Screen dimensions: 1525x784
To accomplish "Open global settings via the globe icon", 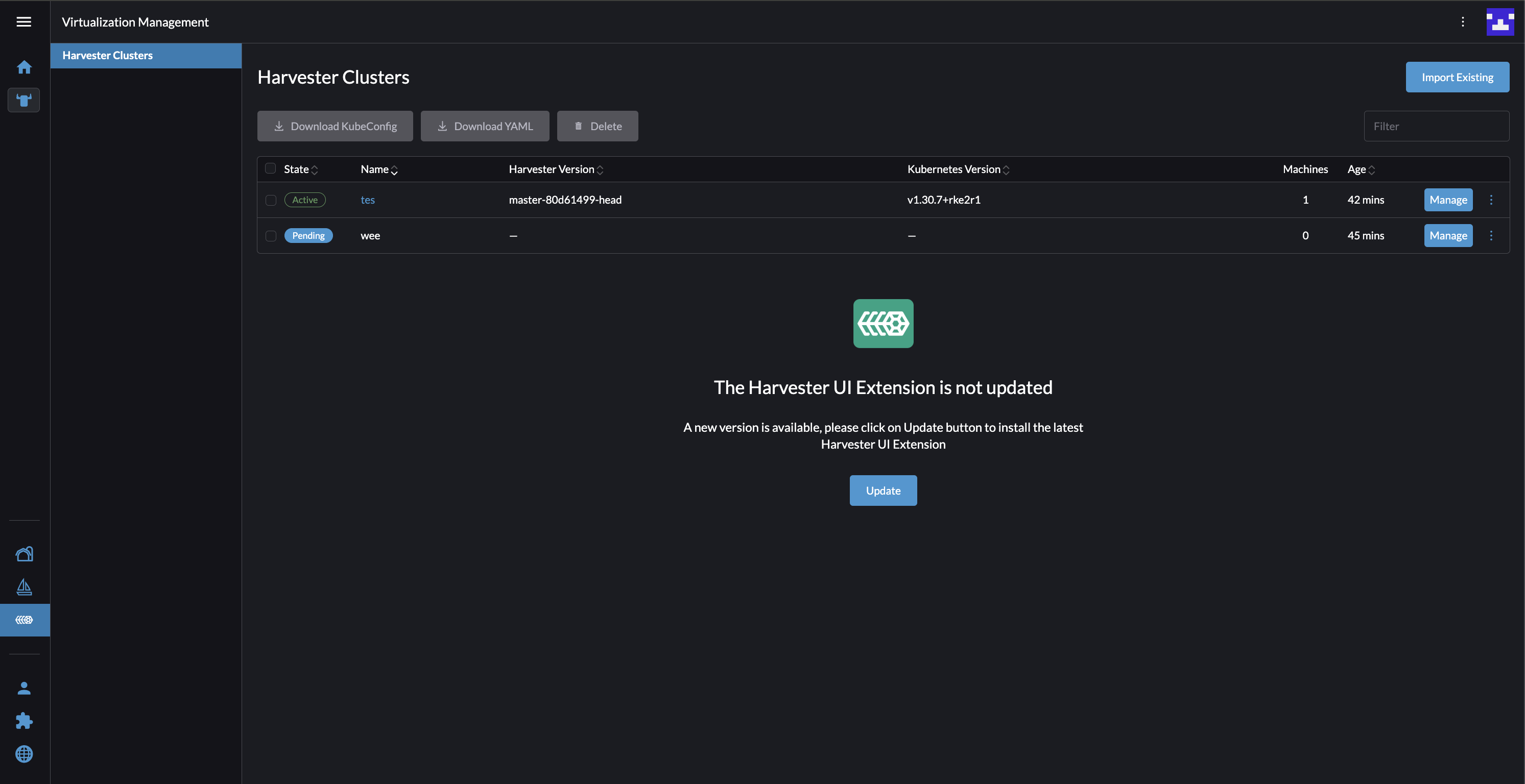I will (x=25, y=754).
